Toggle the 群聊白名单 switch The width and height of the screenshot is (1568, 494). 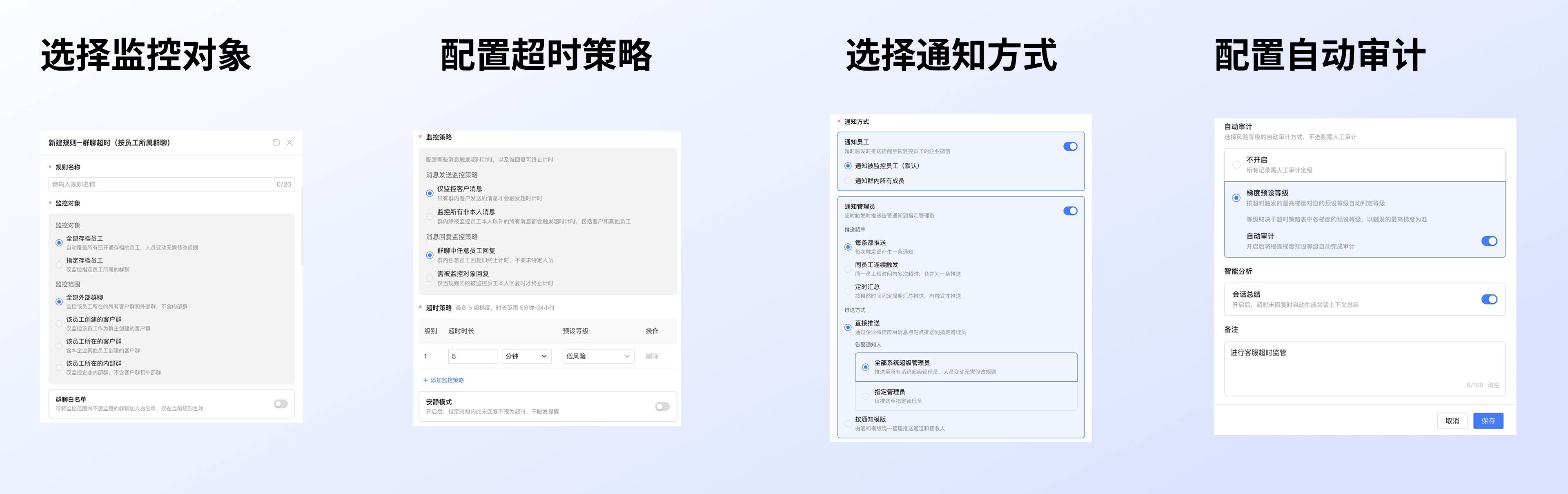pos(281,404)
